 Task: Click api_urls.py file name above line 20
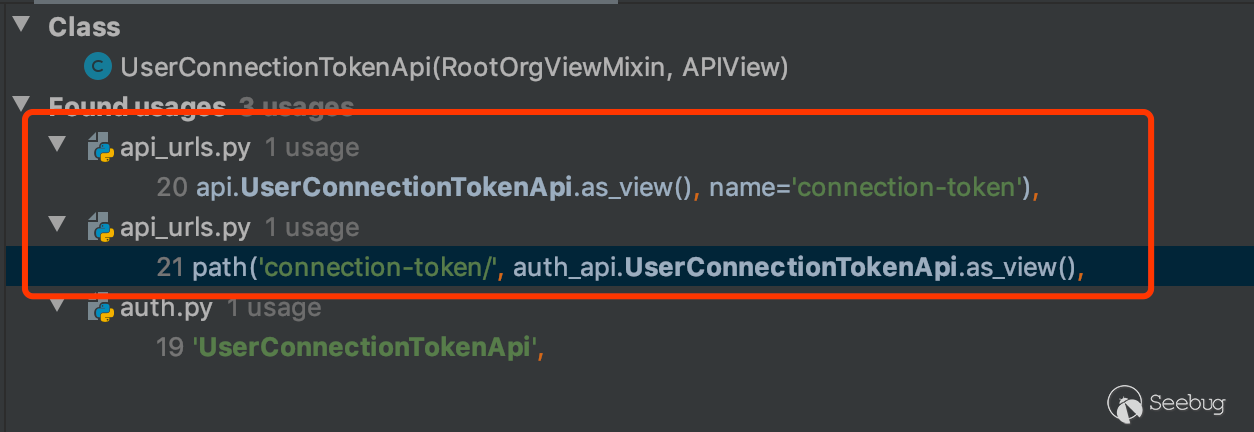click(185, 148)
